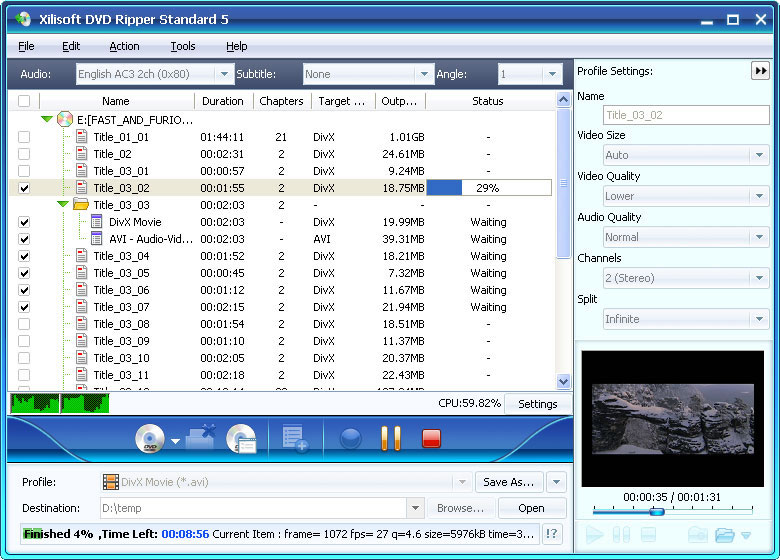Check the Title_01_01 checkbox
The width and height of the screenshot is (780, 560).
point(24,137)
